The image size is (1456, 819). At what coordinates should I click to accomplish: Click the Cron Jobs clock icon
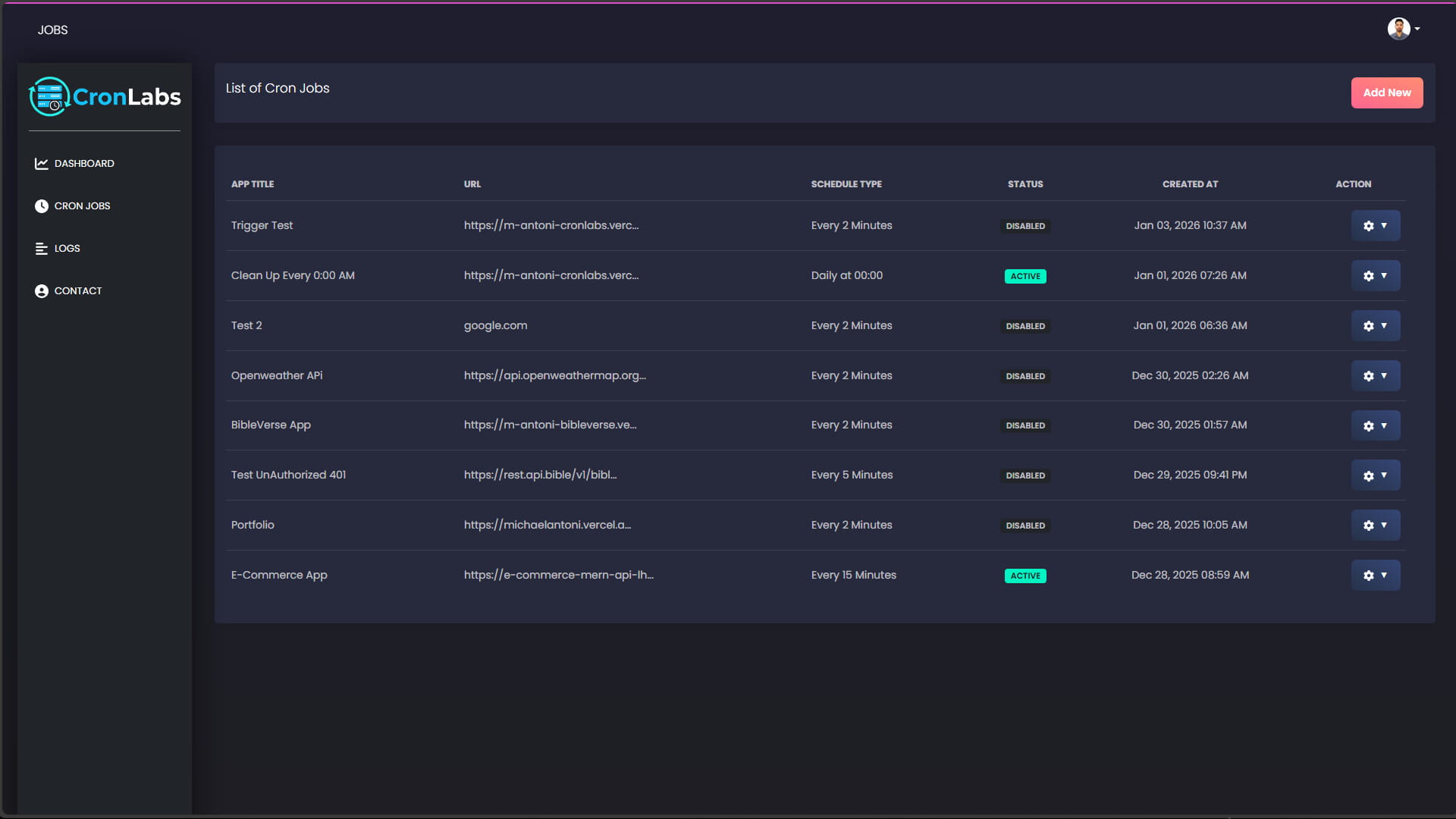42,206
